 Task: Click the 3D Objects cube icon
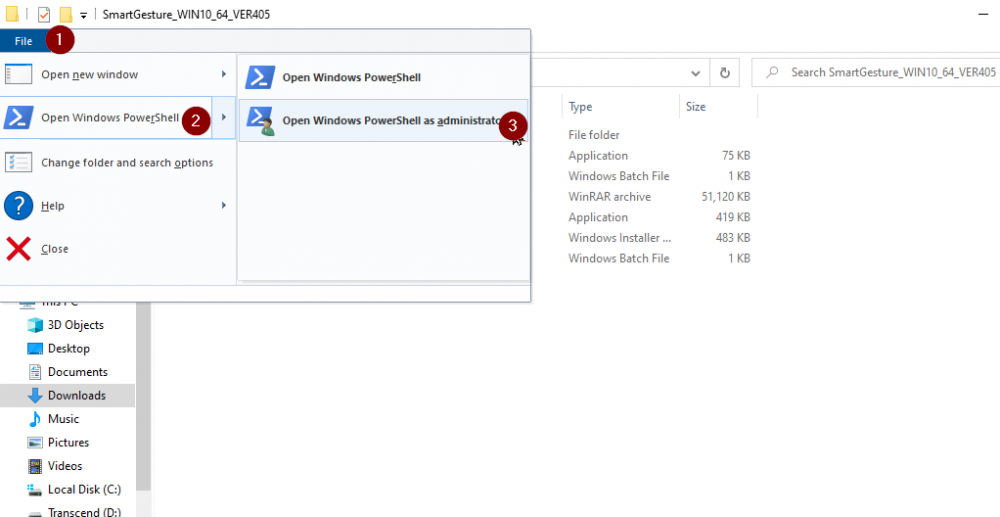pyautogui.click(x=34, y=325)
